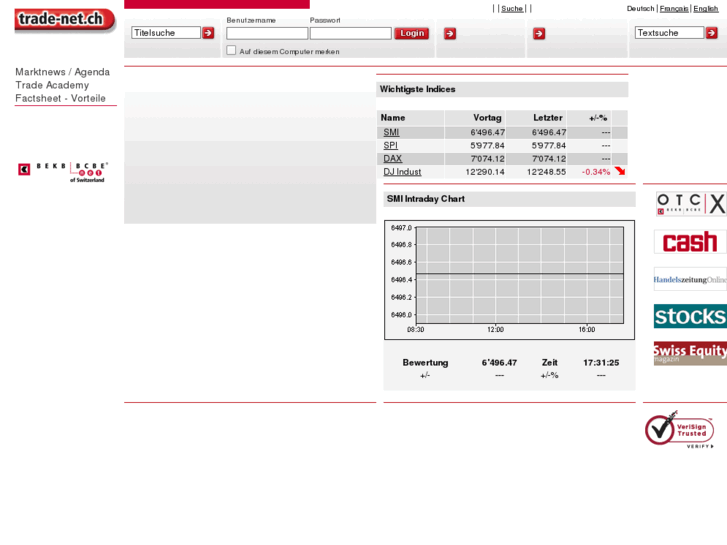This screenshot has height=545, width=727.
Task: Open the BEKB BCBE logo
Action: point(63,172)
